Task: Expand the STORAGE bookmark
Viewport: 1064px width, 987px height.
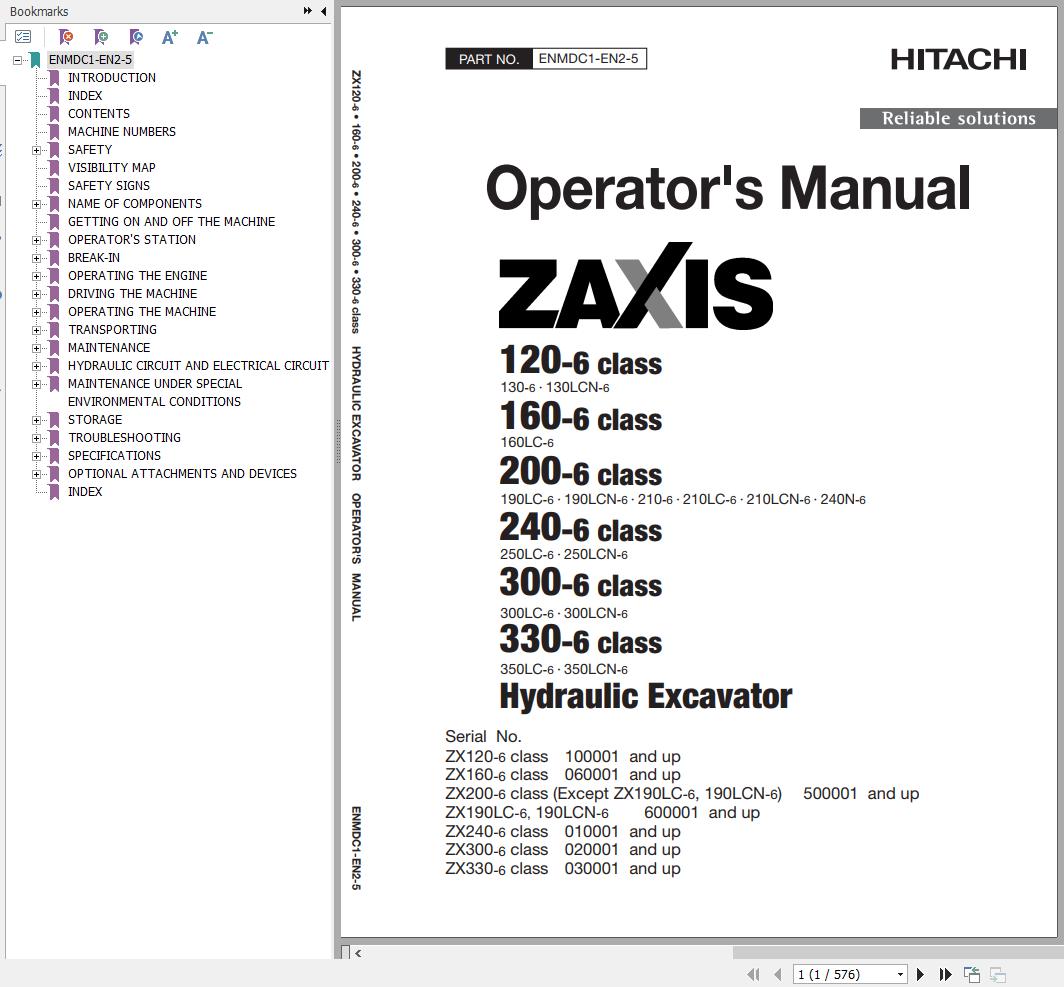Action: pos(37,420)
